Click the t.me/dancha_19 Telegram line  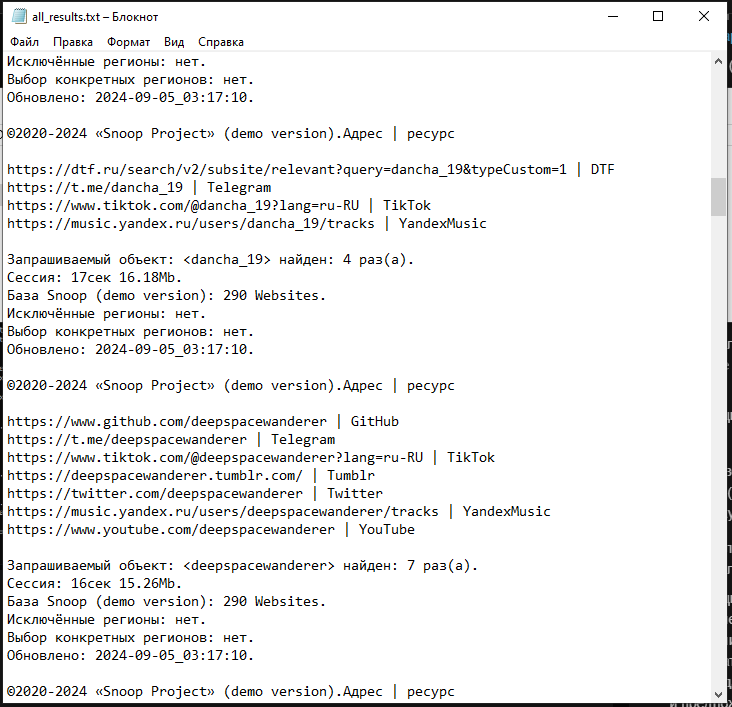139,187
